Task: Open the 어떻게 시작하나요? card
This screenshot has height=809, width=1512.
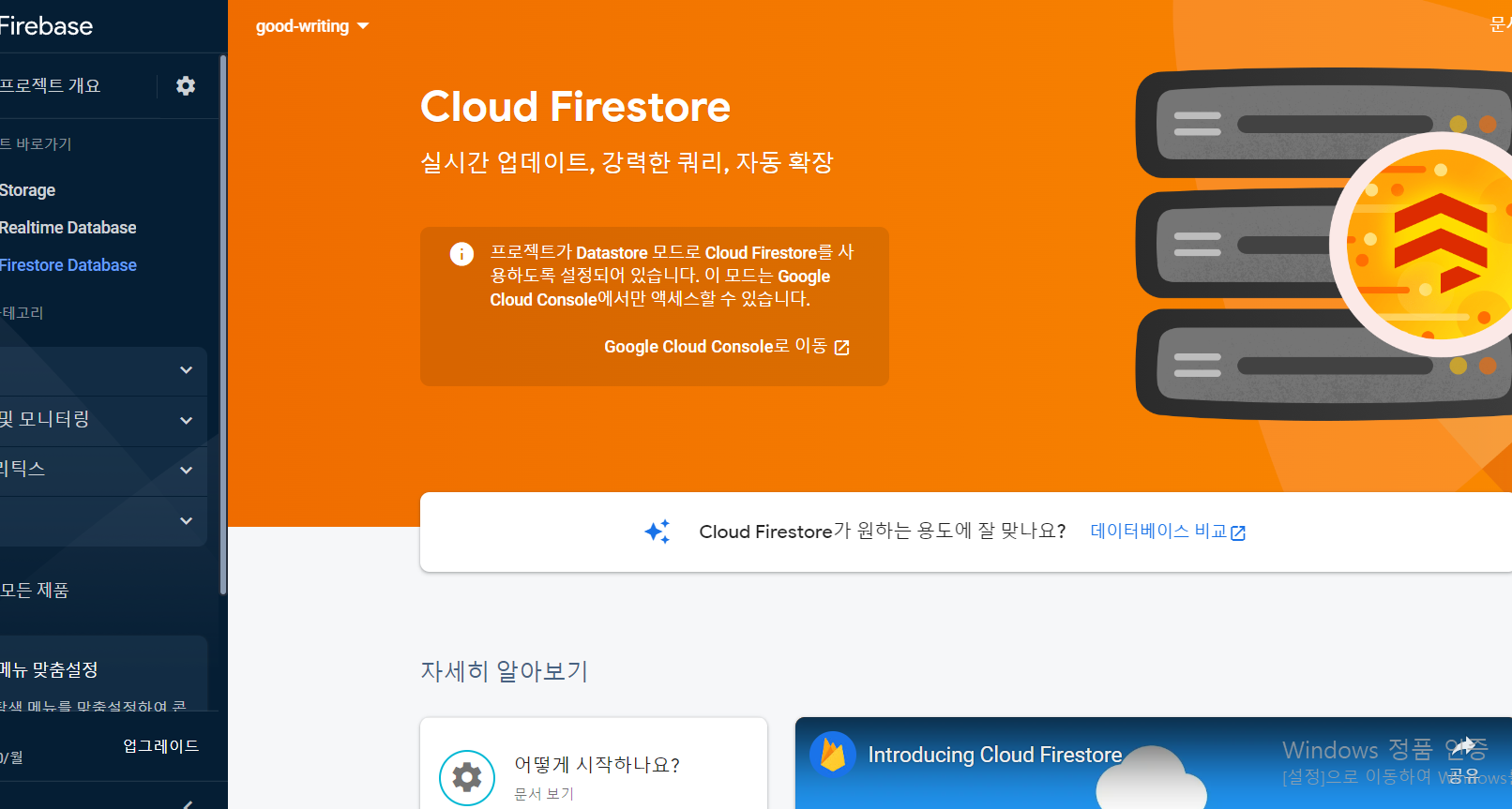Action: (x=594, y=763)
